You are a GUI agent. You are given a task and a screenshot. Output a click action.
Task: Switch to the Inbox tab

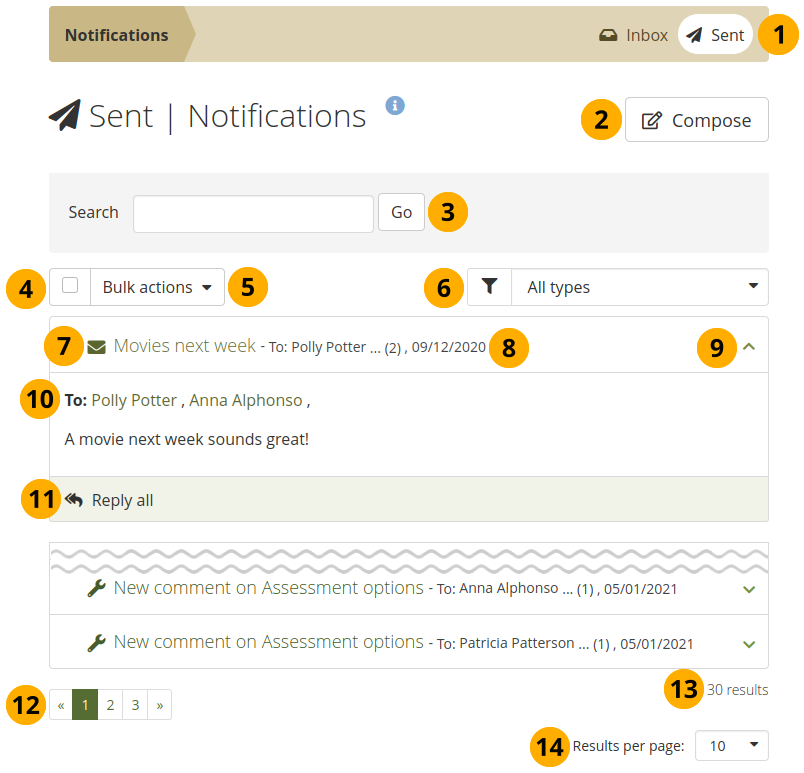click(634, 35)
